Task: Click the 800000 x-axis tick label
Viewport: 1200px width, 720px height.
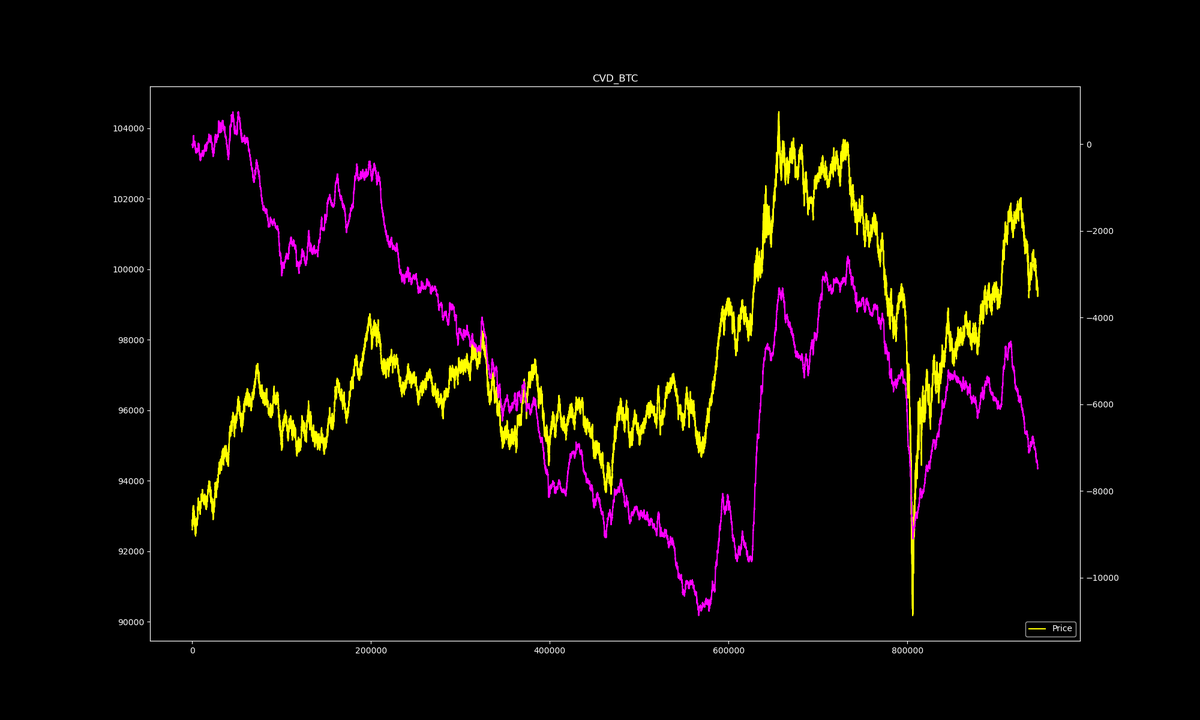Action: coord(907,651)
